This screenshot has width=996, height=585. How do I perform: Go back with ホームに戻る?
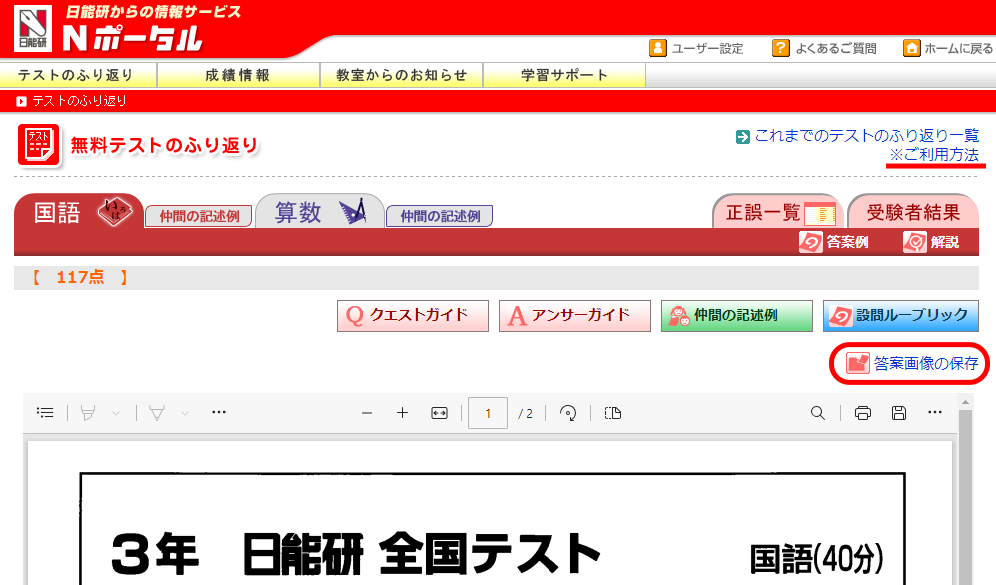[x=948, y=48]
